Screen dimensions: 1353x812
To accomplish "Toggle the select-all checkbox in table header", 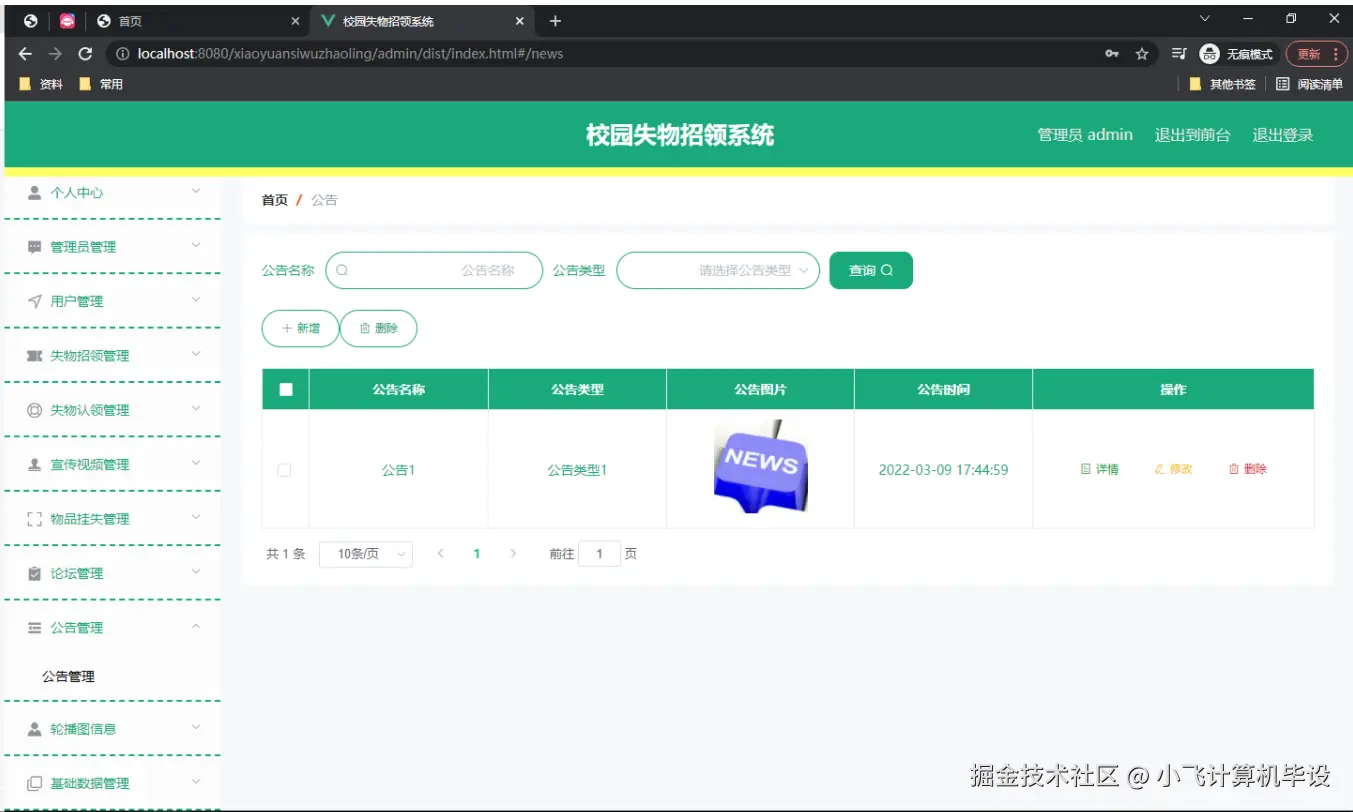I will (x=284, y=389).
